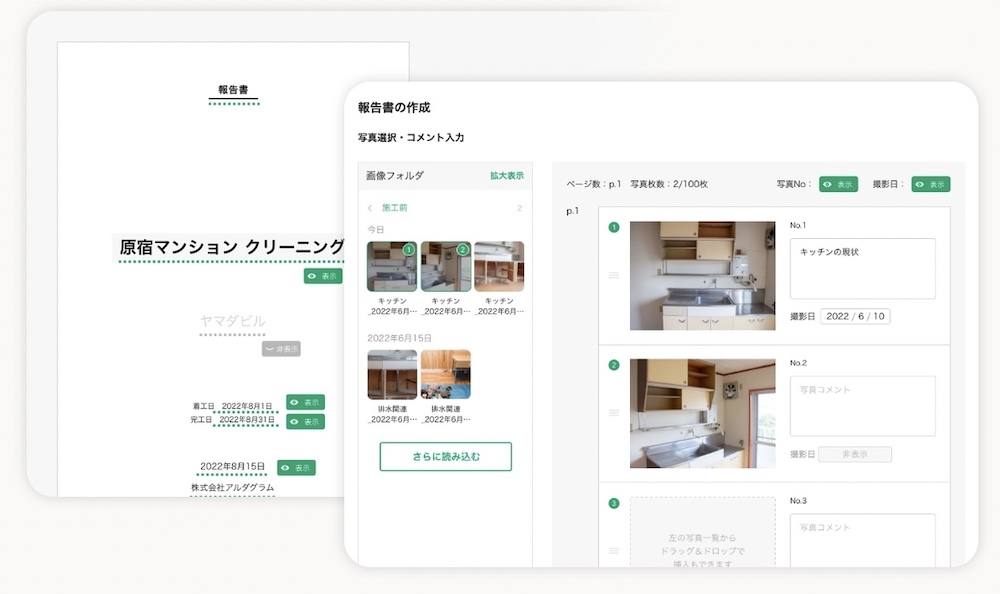The width and height of the screenshot is (1000, 594).
Task: Click the 原宿マンション クリーニング title text
Action: click(x=232, y=247)
